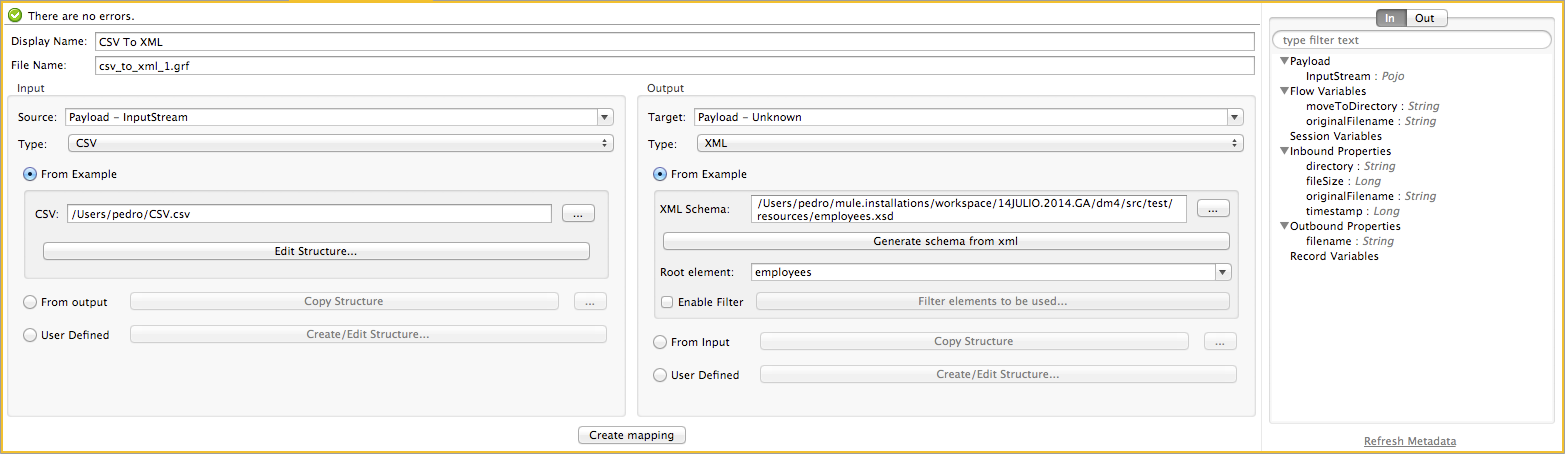Screen dimensions: 1565x454
Task: Enable the Enable Filter checkbox
Action: click(667, 302)
